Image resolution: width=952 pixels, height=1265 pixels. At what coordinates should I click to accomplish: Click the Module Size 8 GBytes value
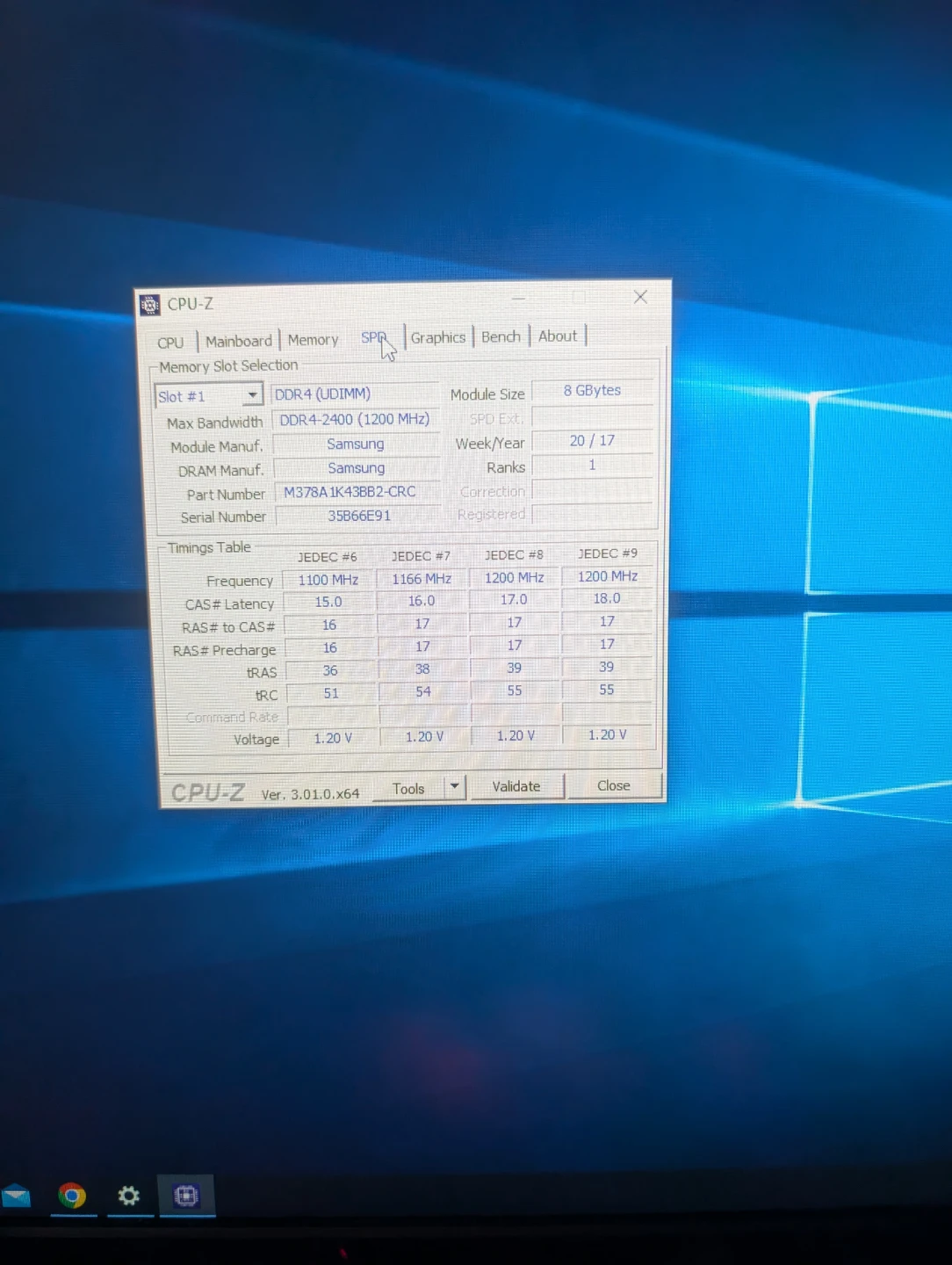point(592,391)
